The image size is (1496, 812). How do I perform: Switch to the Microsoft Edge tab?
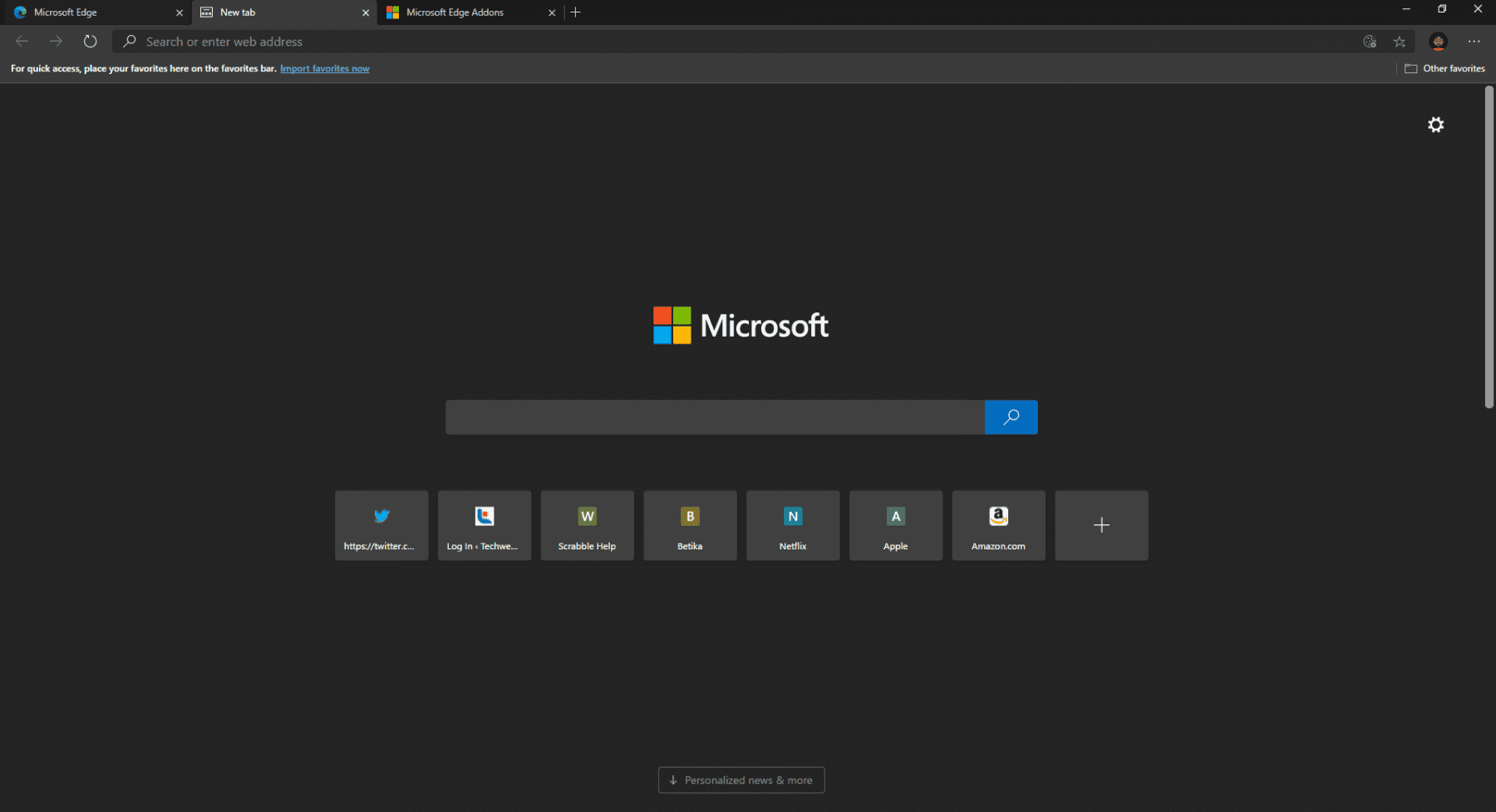pos(91,12)
